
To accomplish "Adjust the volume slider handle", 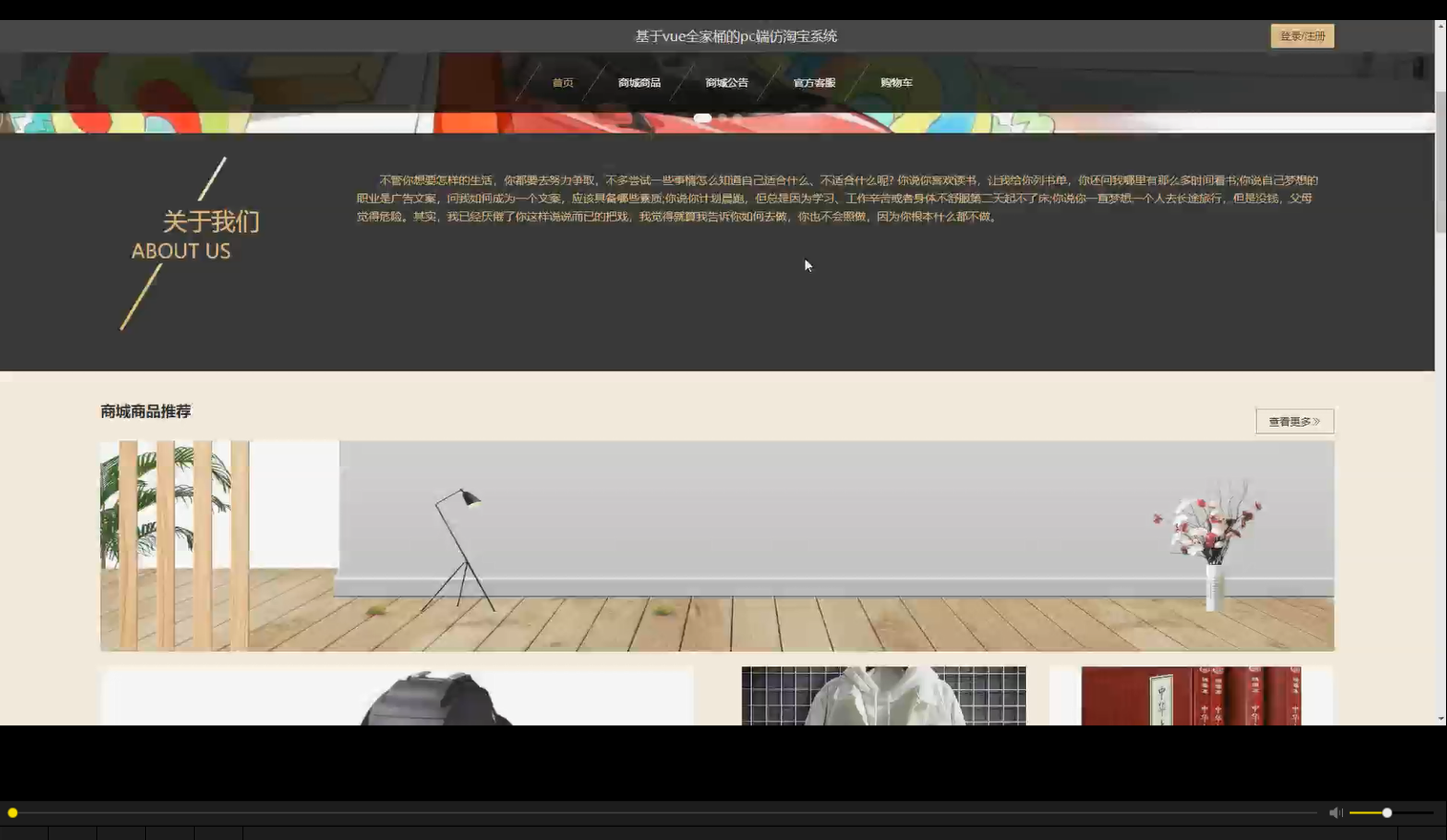I will [x=1385, y=812].
